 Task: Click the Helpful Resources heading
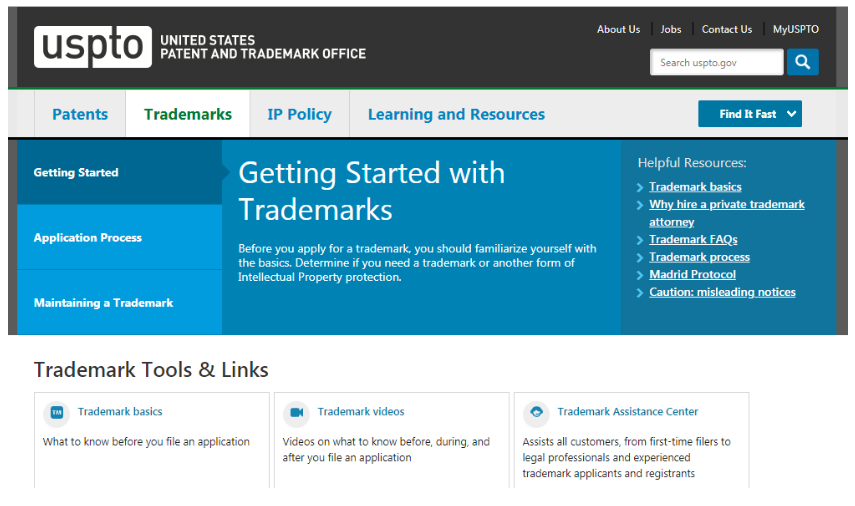point(692,162)
